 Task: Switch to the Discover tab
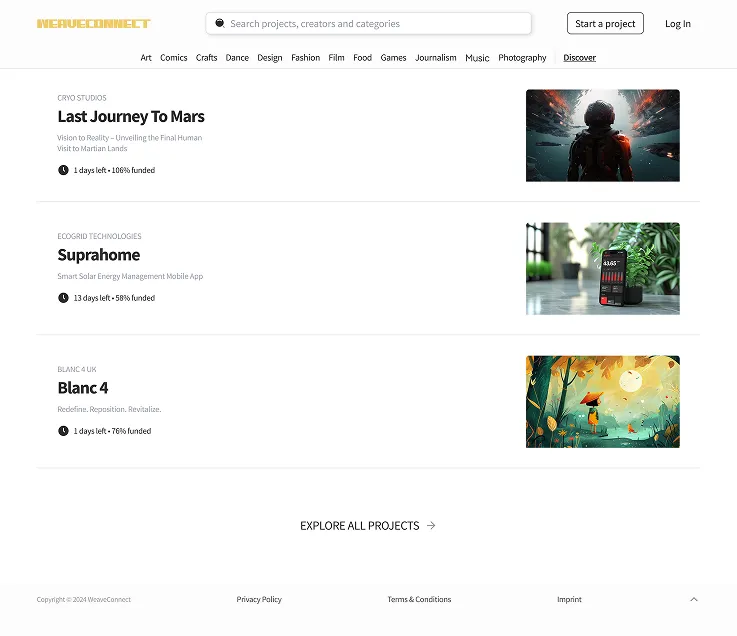[579, 58]
